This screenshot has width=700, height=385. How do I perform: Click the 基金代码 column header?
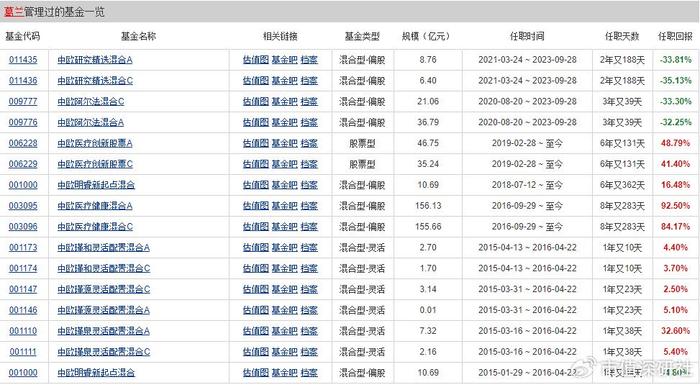(22, 36)
